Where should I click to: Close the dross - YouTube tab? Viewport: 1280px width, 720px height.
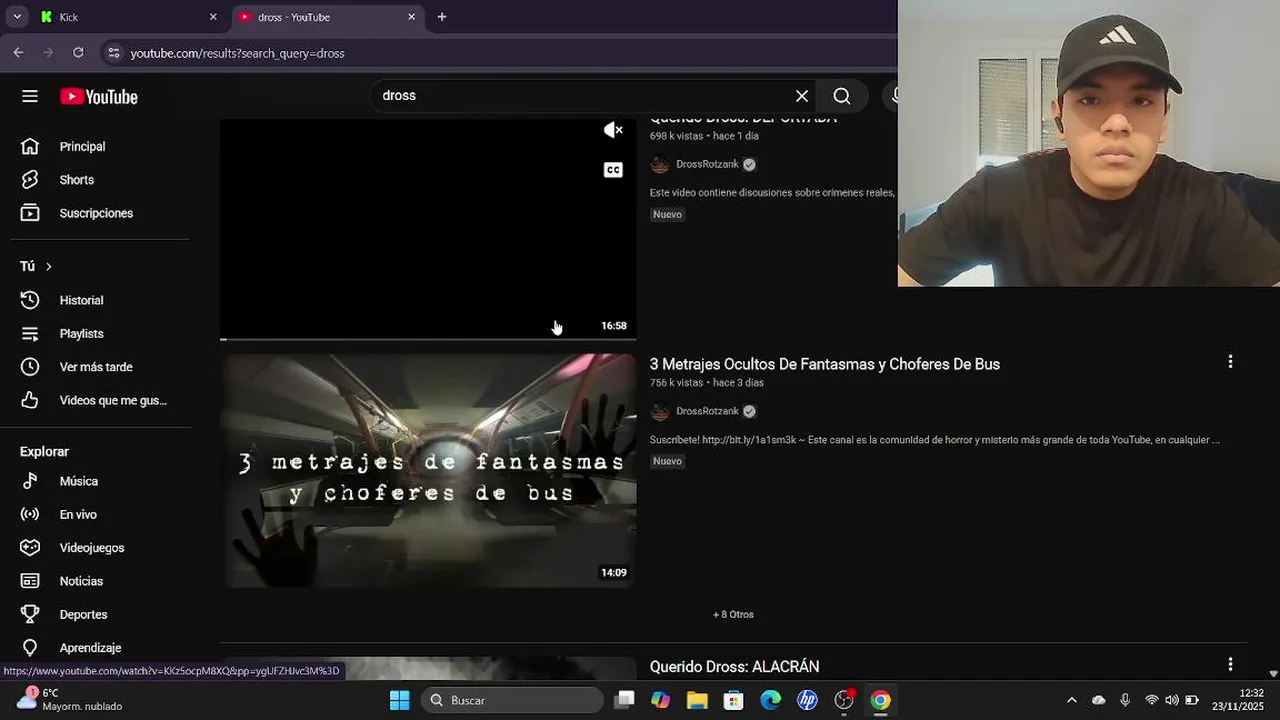[411, 17]
